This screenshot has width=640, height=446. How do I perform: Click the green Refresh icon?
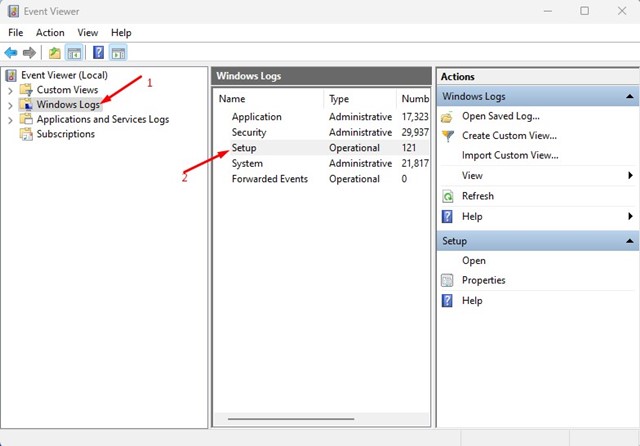click(448, 196)
